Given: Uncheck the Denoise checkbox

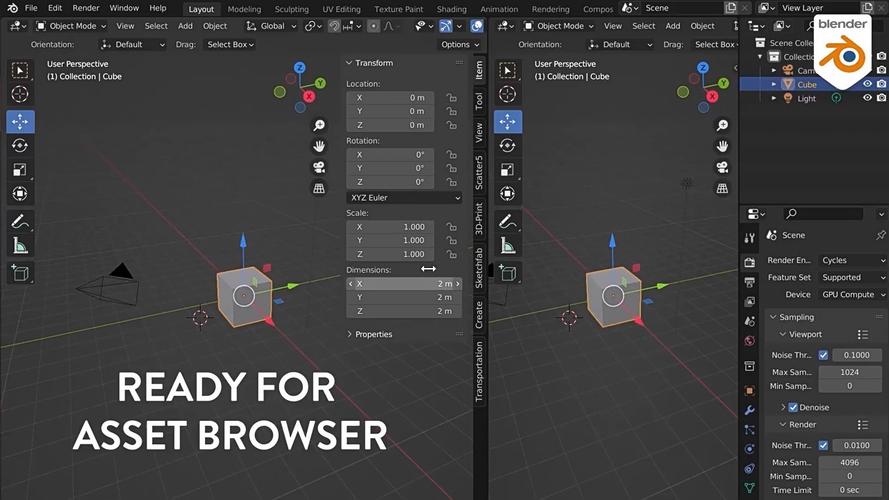Looking at the screenshot, I should click(793, 408).
